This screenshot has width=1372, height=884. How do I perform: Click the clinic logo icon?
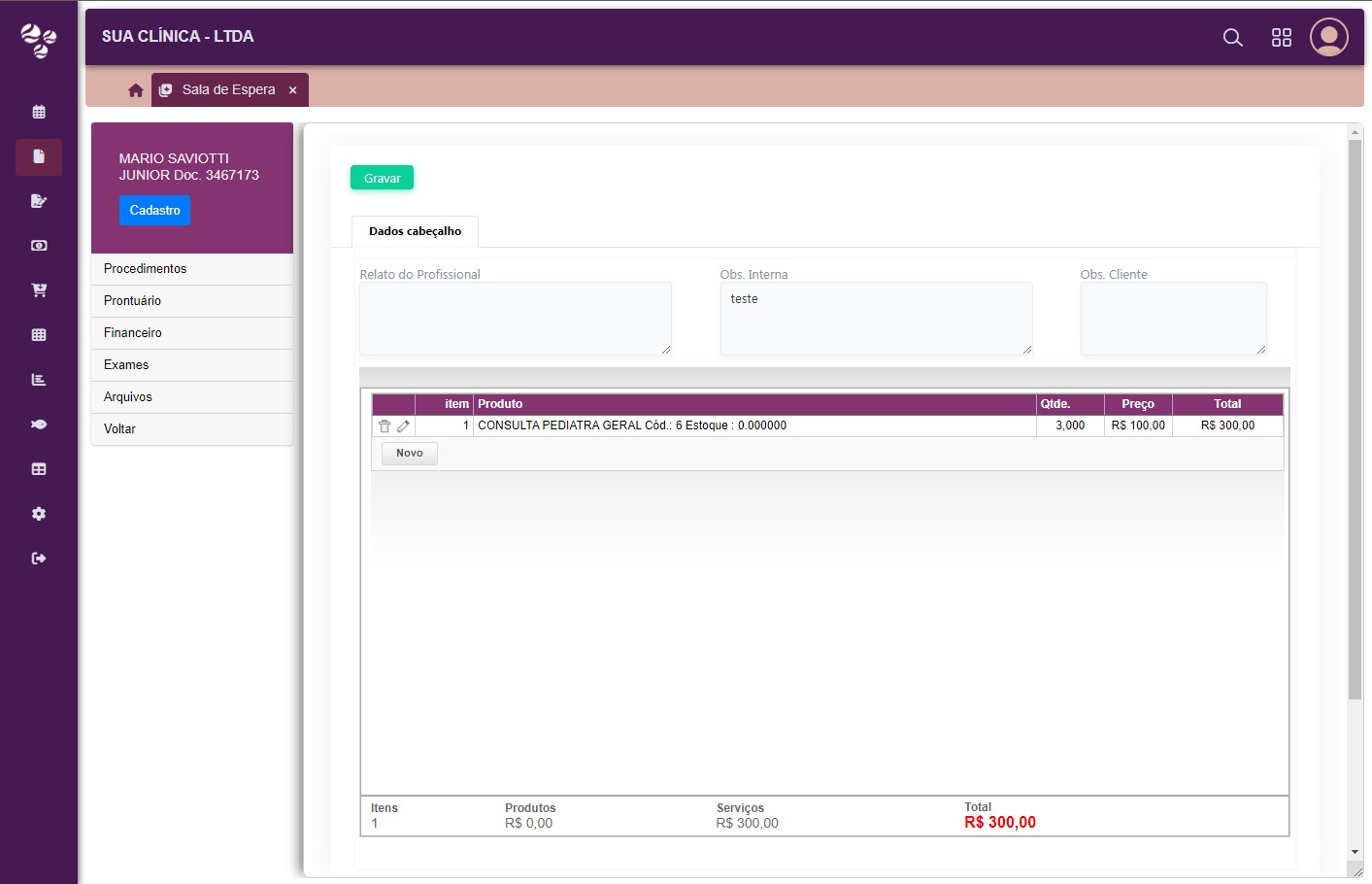click(39, 41)
